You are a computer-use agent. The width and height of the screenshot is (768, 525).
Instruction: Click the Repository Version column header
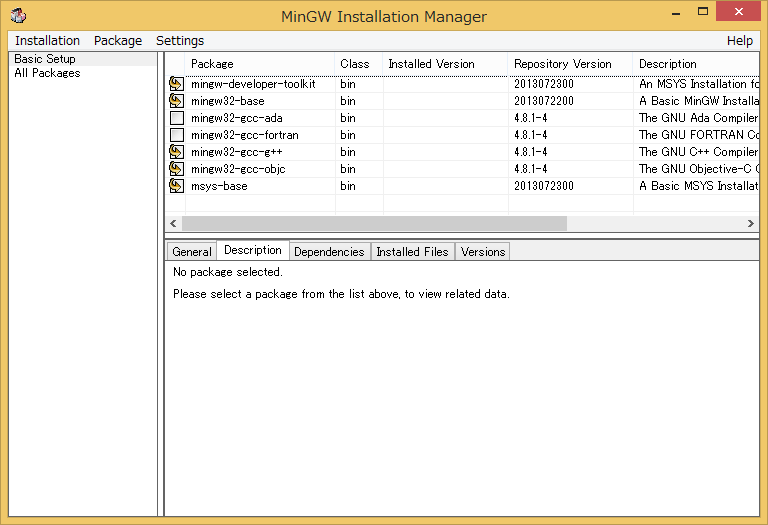point(571,64)
